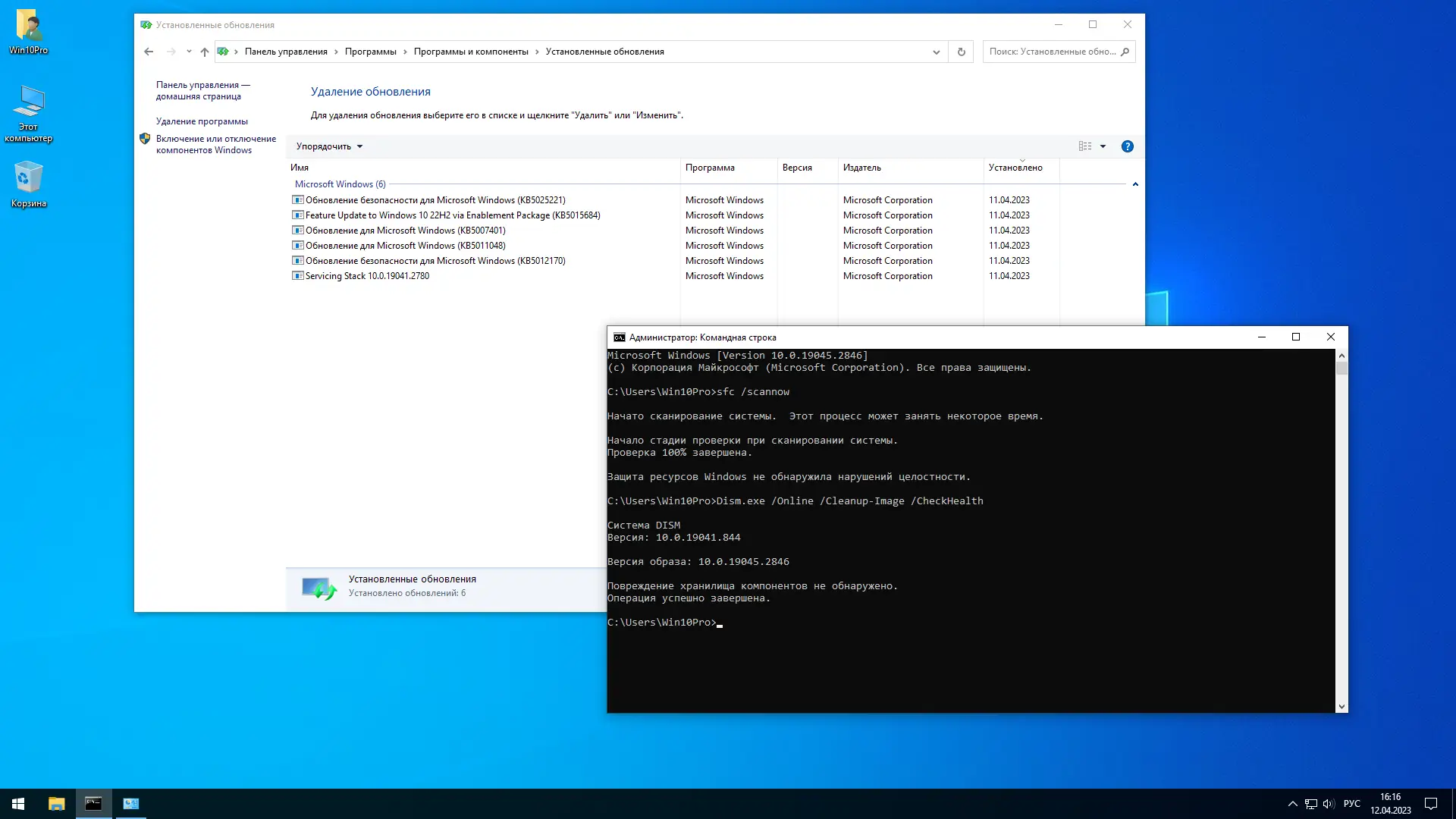The width and height of the screenshot is (1456, 819).
Task: Click the Windows Start button
Action: tap(18, 804)
